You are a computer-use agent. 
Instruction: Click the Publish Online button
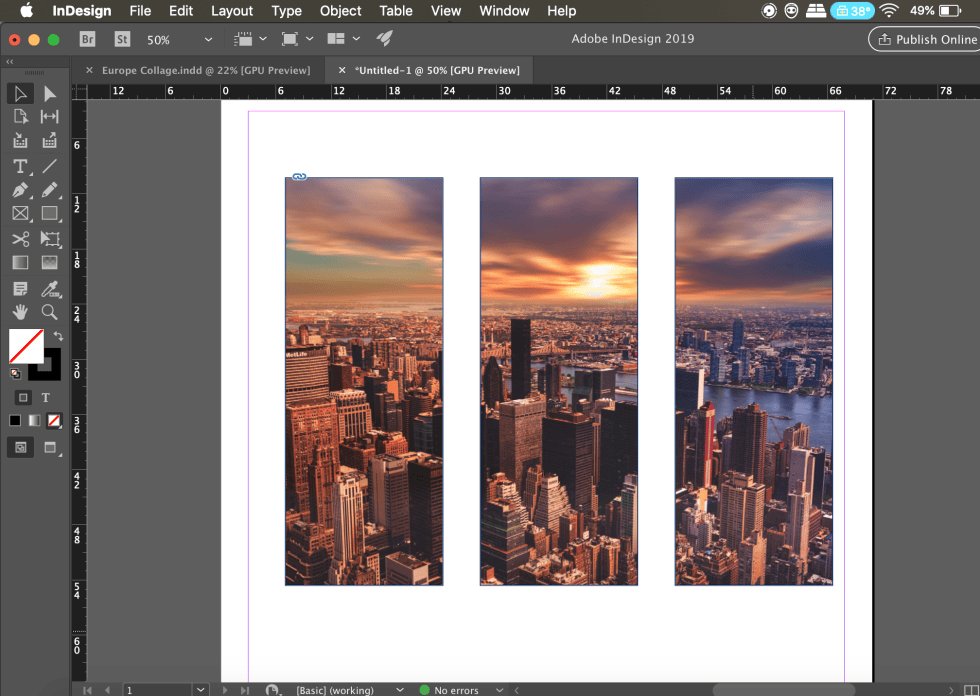[927, 39]
